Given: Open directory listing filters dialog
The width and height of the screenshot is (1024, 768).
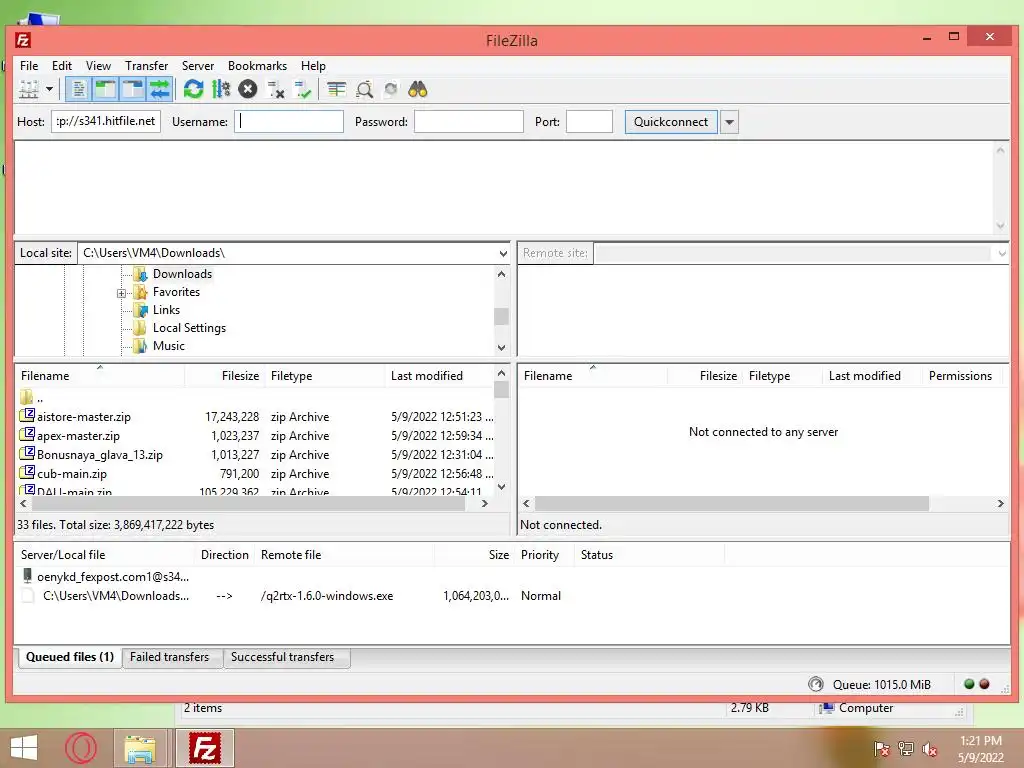Looking at the screenshot, I should pos(336,89).
